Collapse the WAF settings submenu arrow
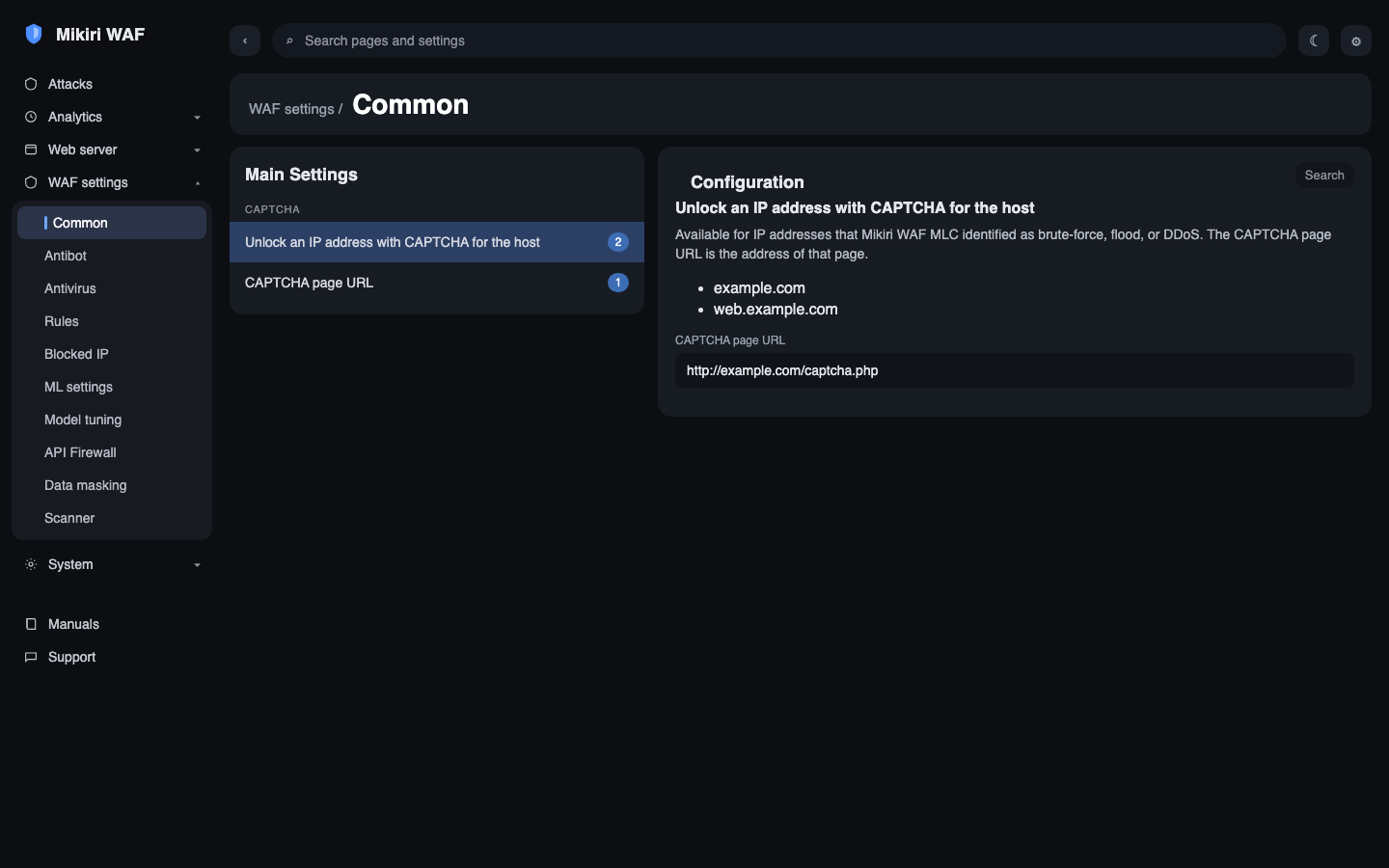Image resolution: width=1389 pixels, height=868 pixels. 197,183
